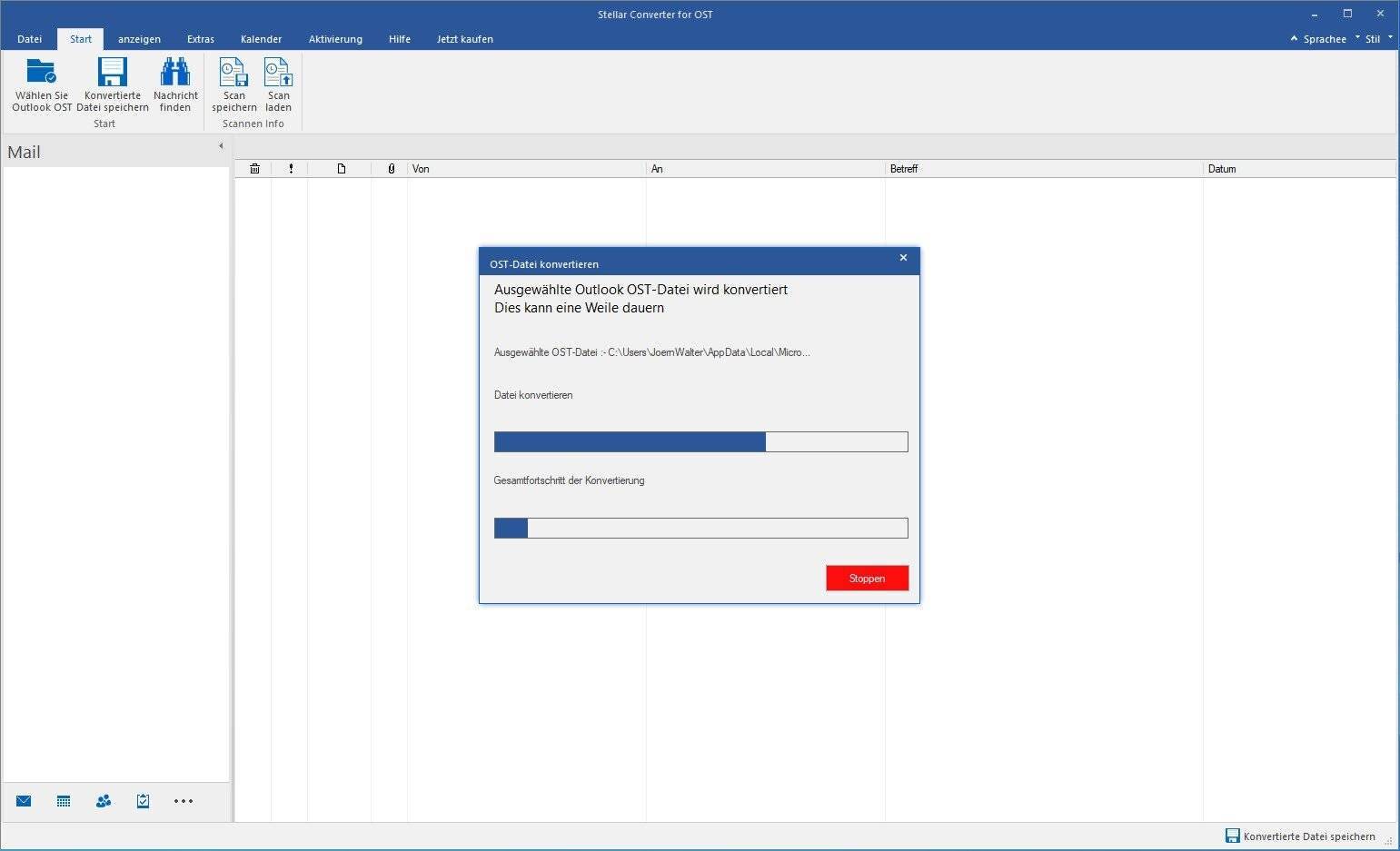Viewport: 1400px width, 851px height.
Task: Switch to the Extras tab
Action: pos(201,39)
